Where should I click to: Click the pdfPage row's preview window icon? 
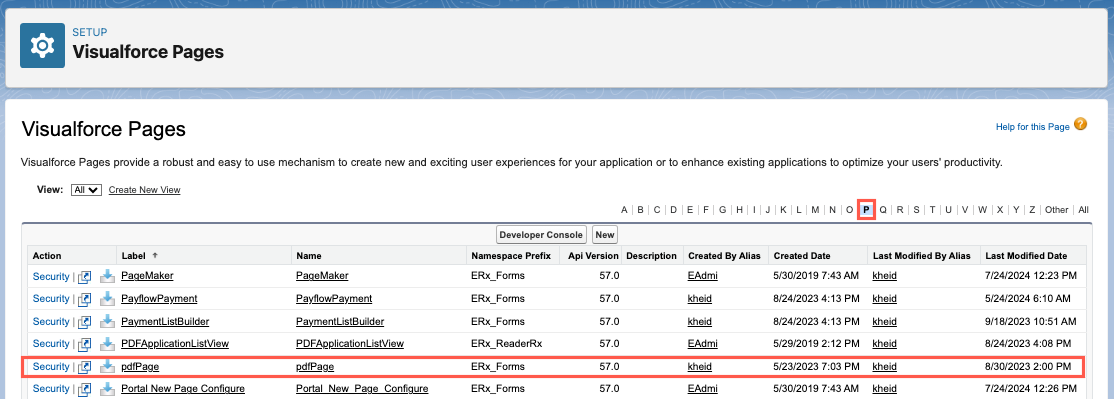coord(85,367)
